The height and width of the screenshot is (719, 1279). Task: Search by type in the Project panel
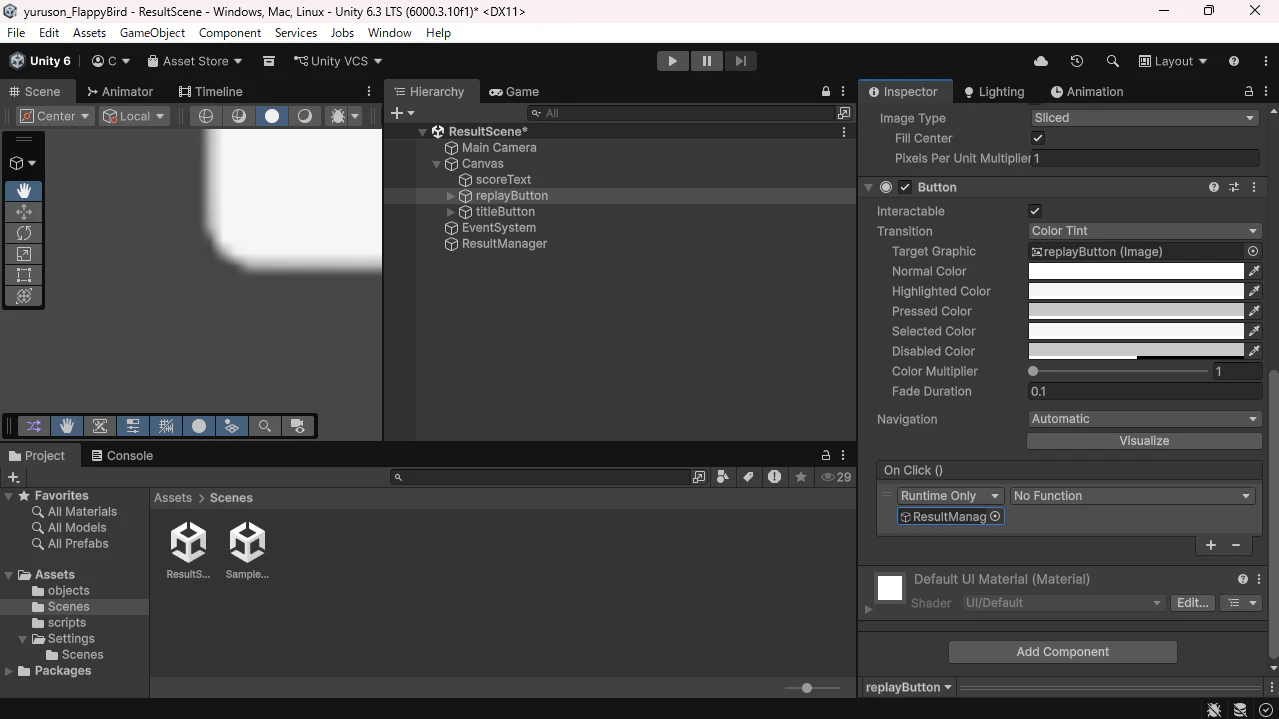(723, 477)
